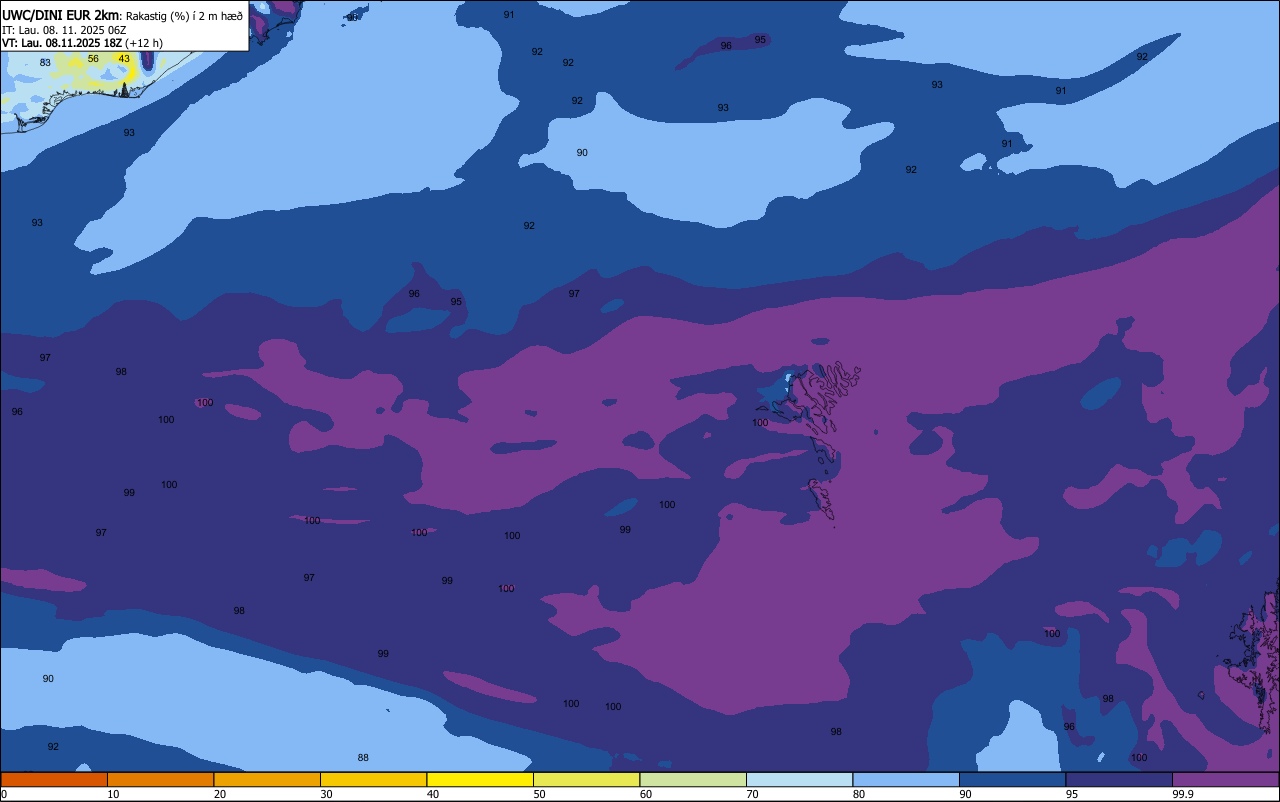Image resolution: width=1280 pixels, height=802 pixels.
Task: Select the "50" legend tick label
Action: point(539,794)
